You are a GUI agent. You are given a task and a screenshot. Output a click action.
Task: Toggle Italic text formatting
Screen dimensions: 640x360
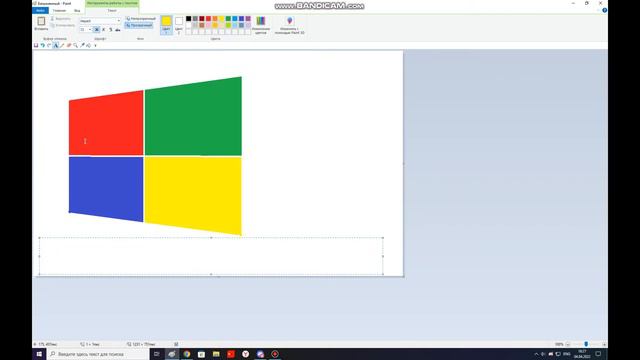point(103,29)
